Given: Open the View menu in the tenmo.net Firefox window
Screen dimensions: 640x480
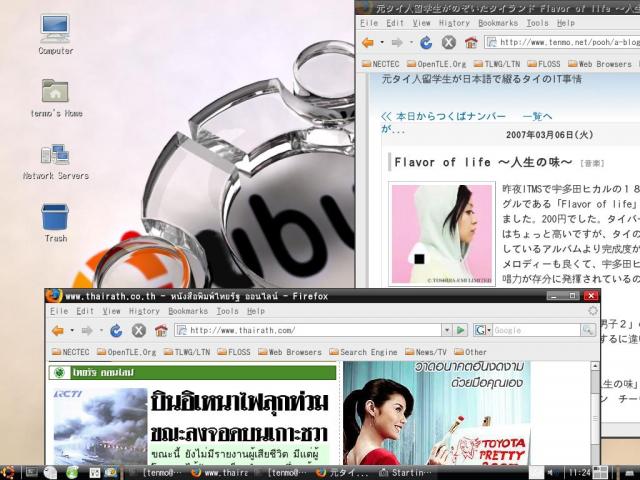Looking at the screenshot, I should tap(421, 23).
